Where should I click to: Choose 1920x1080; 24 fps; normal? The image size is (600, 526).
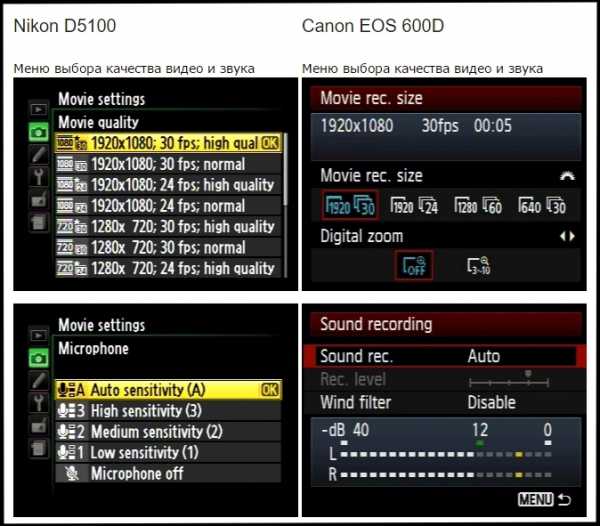click(168, 206)
